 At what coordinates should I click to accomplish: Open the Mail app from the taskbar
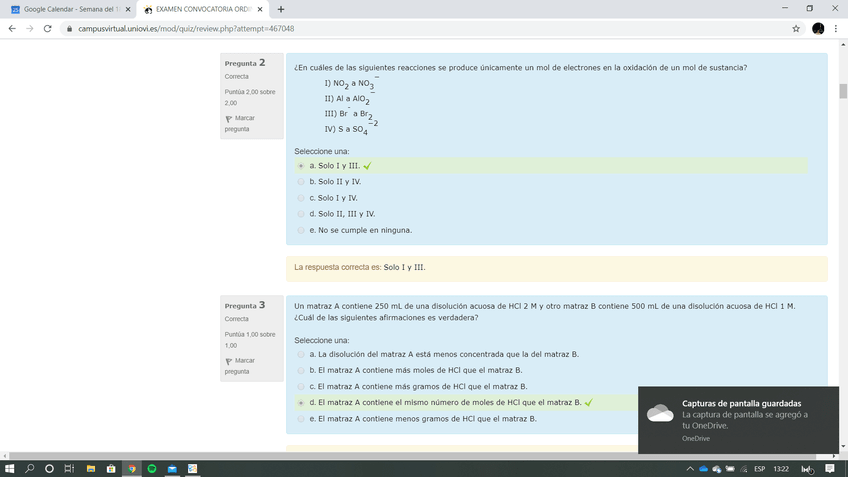pos(172,468)
